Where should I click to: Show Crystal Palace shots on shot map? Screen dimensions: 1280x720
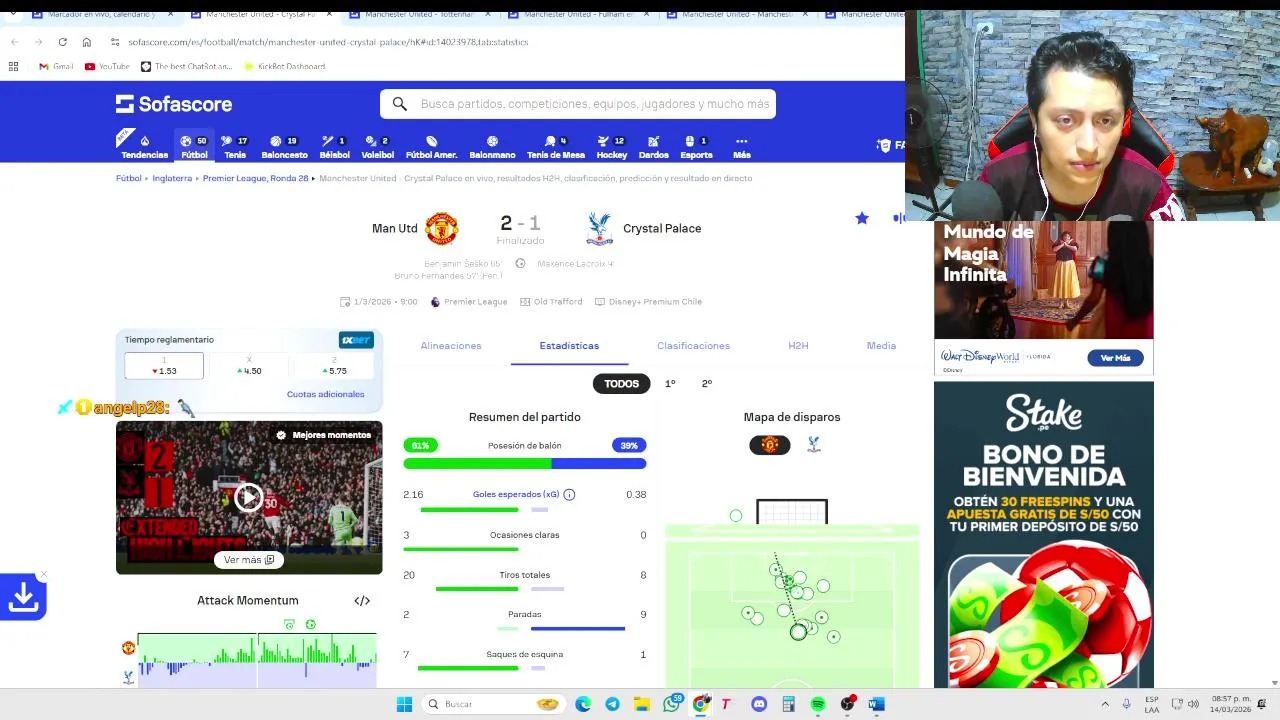(x=814, y=445)
